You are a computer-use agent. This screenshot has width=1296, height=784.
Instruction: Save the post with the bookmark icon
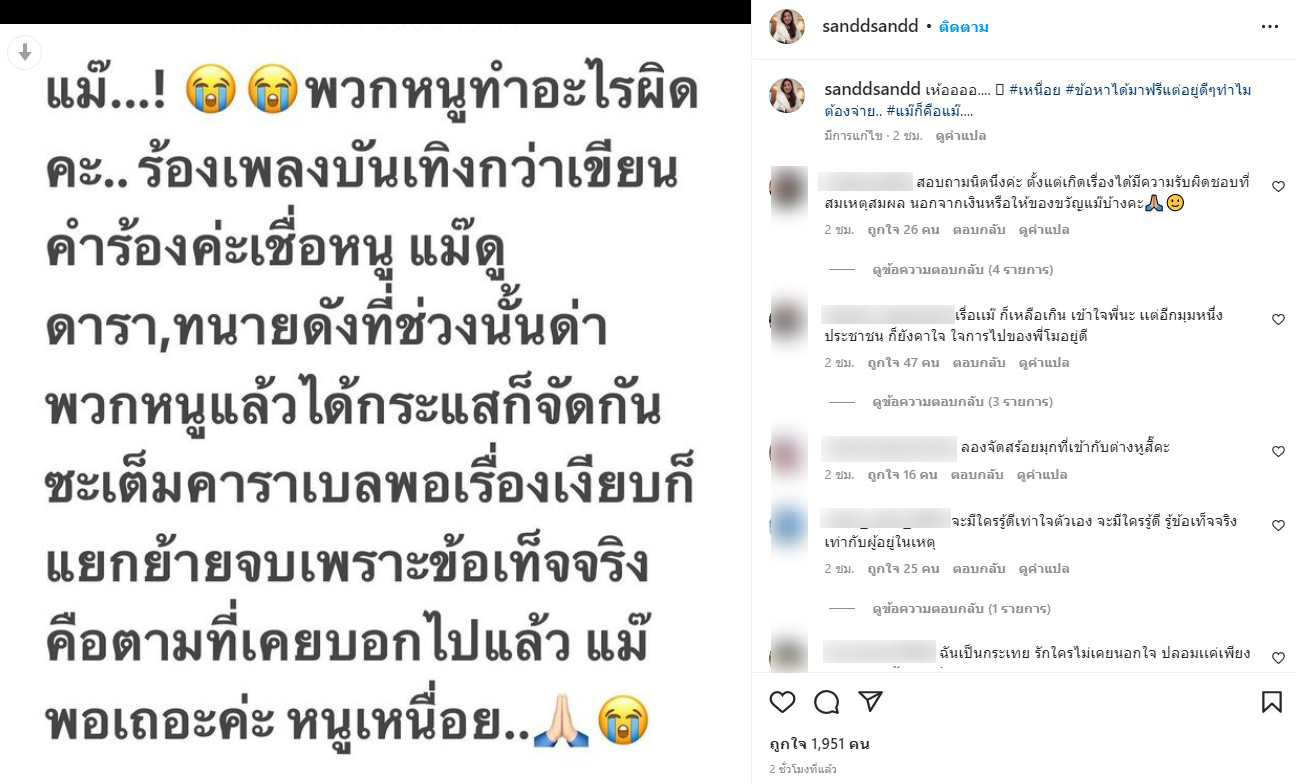[x=1271, y=702]
